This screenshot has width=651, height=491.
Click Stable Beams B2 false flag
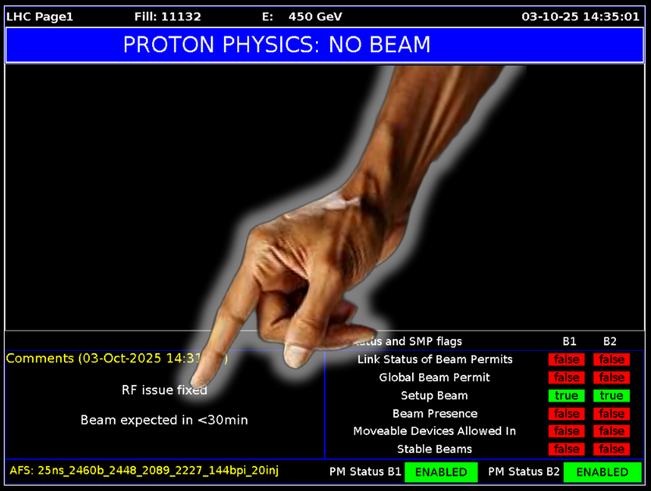pos(611,450)
